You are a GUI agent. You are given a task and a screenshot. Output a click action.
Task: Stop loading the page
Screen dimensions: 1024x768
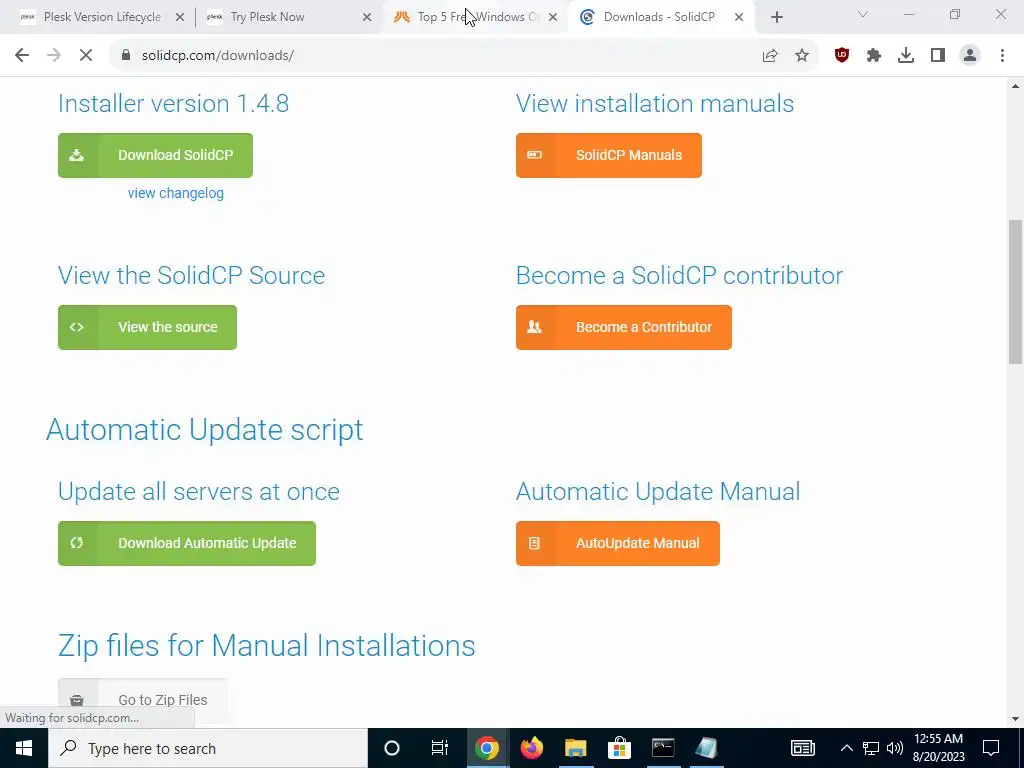(86, 56)
